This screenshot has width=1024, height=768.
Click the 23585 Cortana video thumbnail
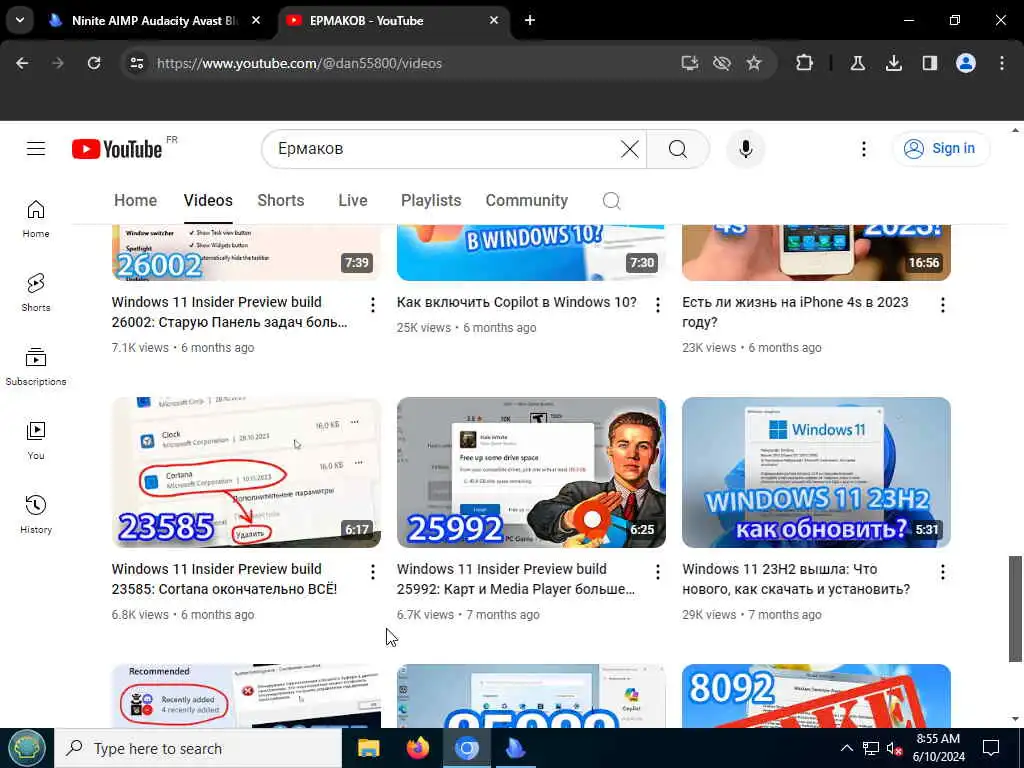click(x=246, y=472)
